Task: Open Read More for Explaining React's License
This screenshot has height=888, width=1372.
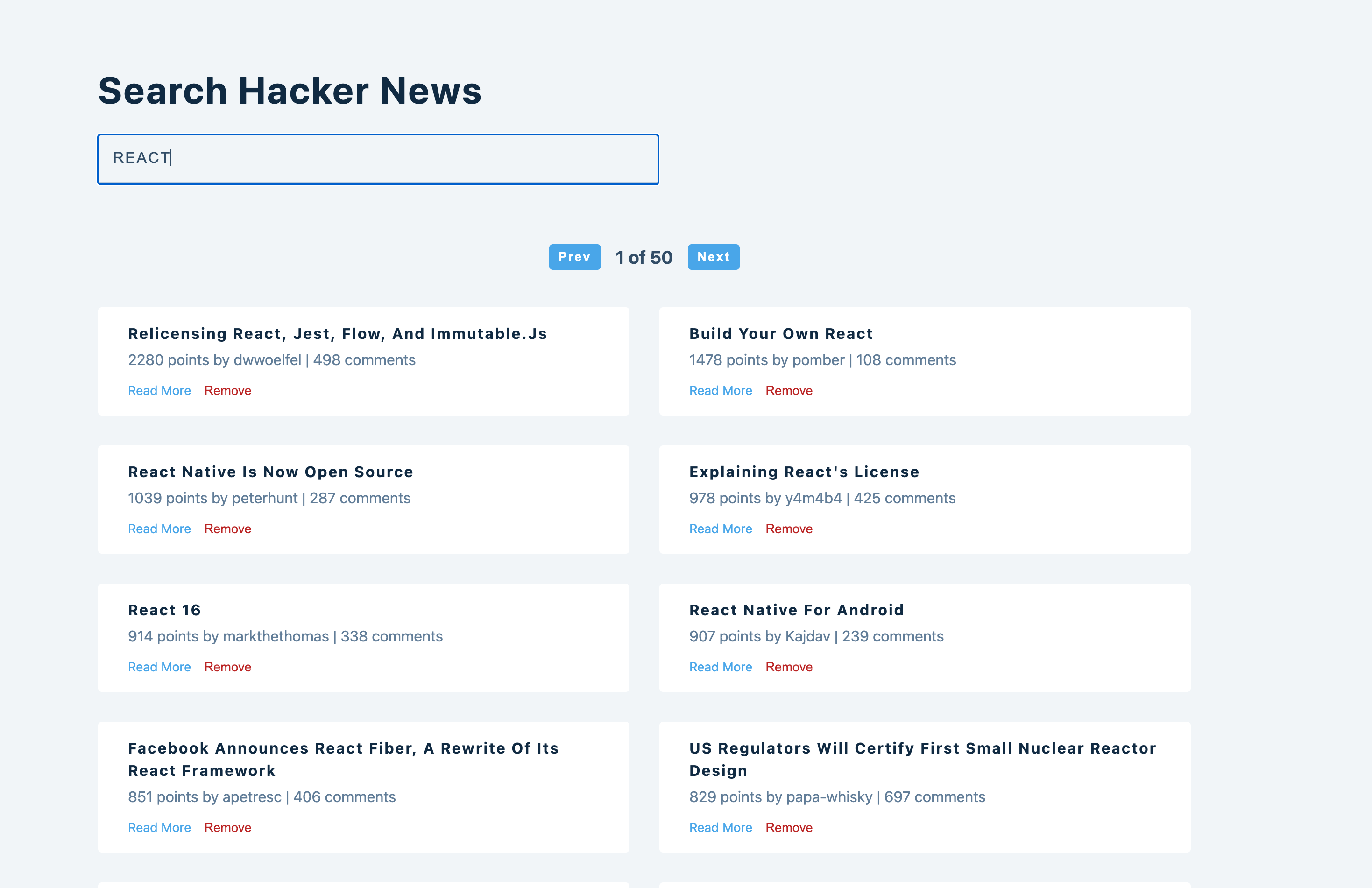Action: point(721,529)
